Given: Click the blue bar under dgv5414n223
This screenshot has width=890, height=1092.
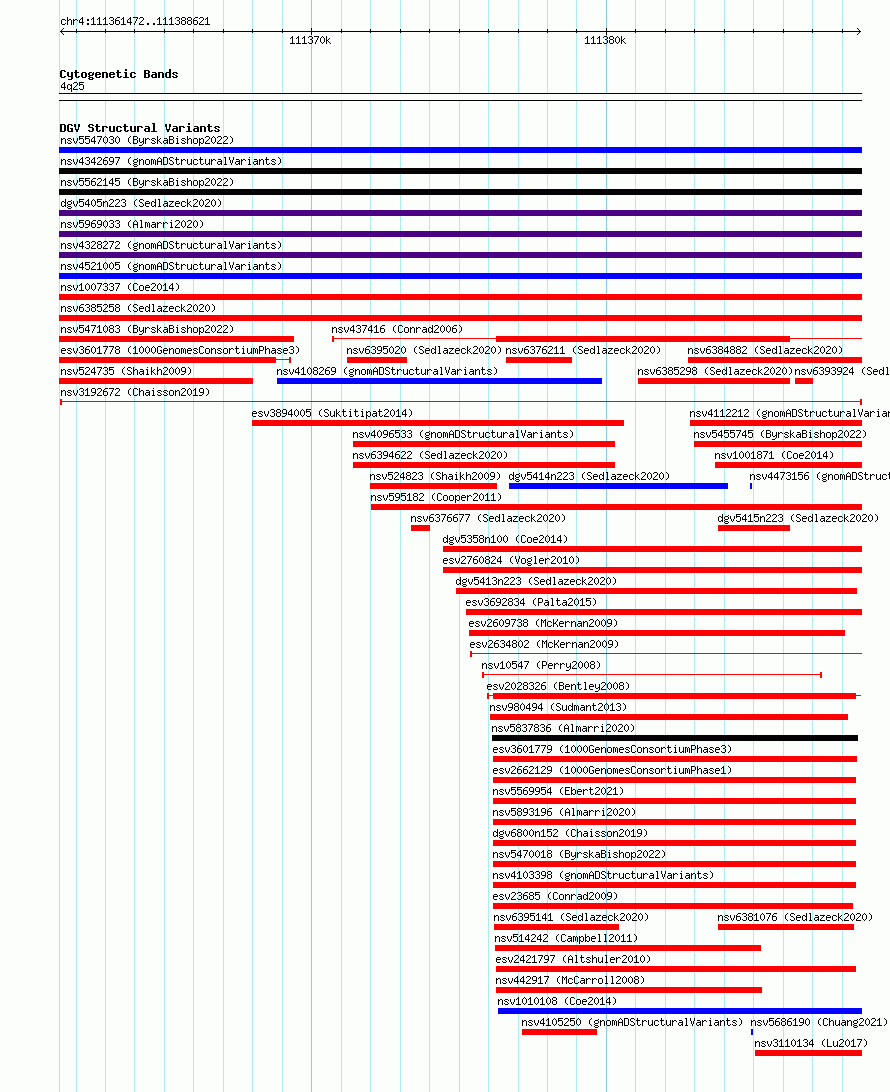Looking at the screenshot, I should tap(618, 486).
